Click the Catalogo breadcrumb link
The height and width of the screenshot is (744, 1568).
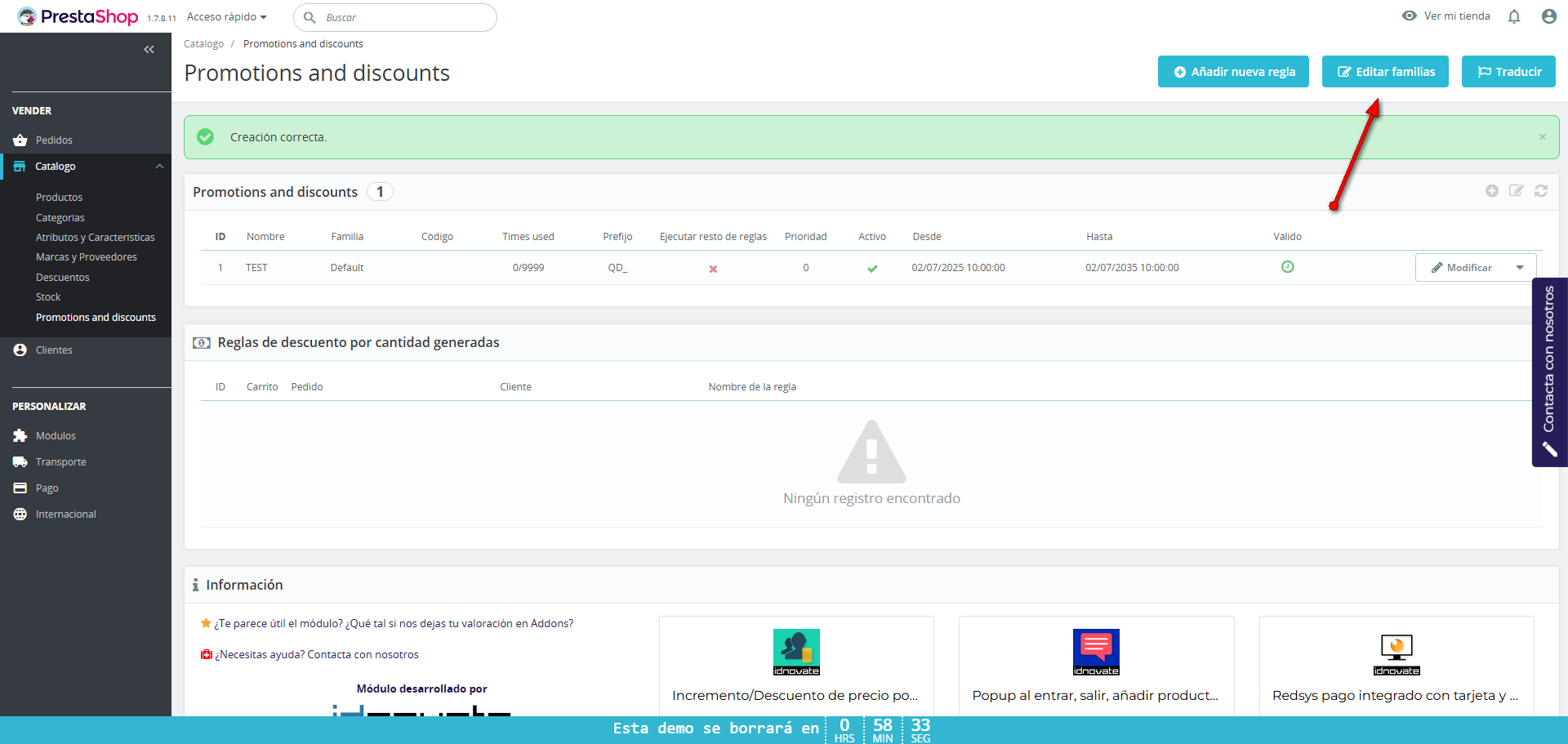203,44
